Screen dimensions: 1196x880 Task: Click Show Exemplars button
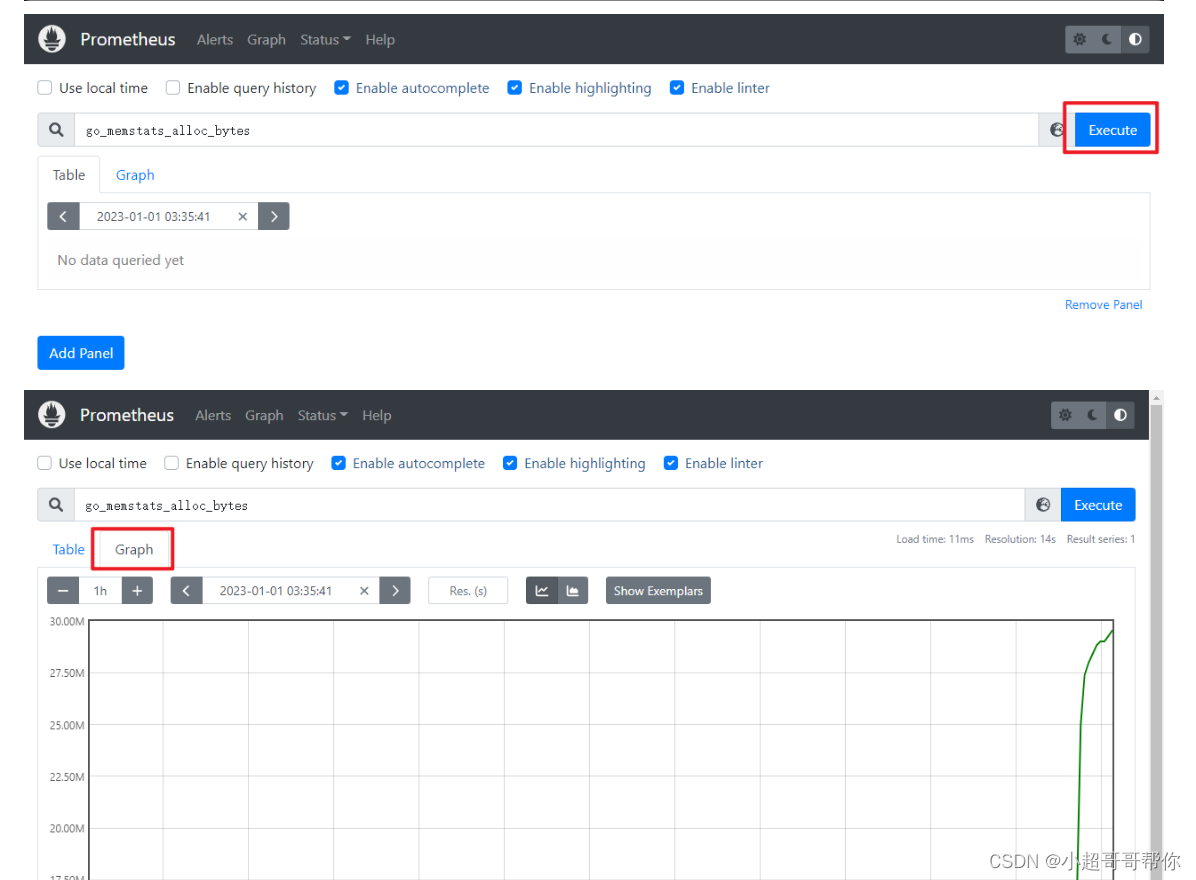click(x=658, y=591)
